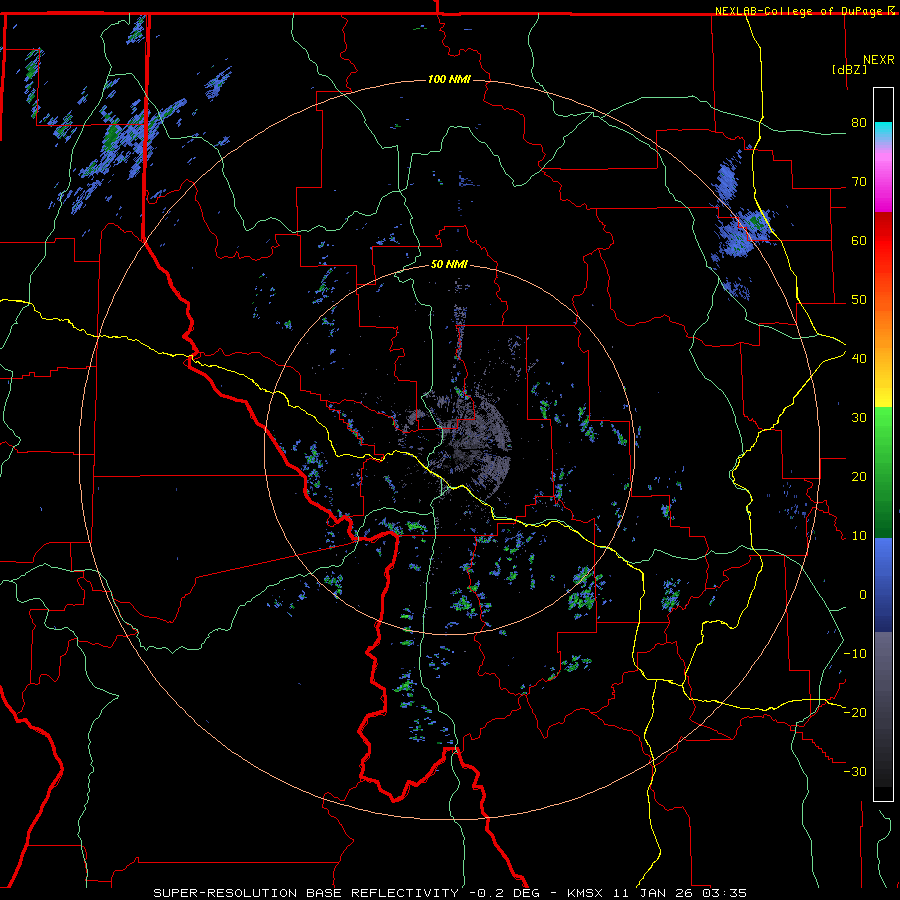Click the -20 dBZ scale value
900x900 pixels.
click(x=855, y=712)
